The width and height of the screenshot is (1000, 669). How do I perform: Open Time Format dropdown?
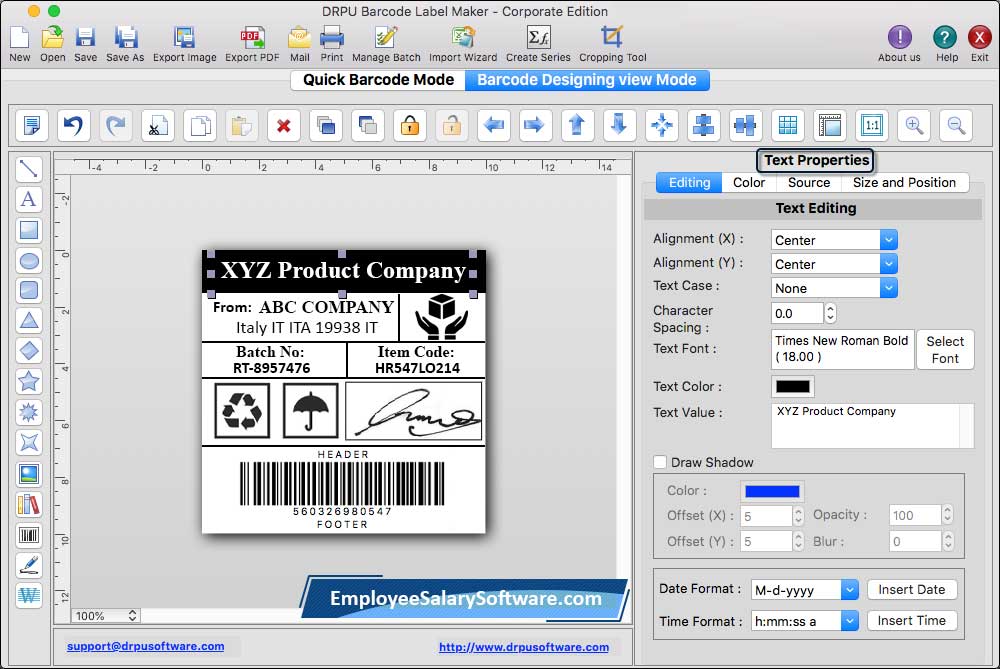[805, 621]
